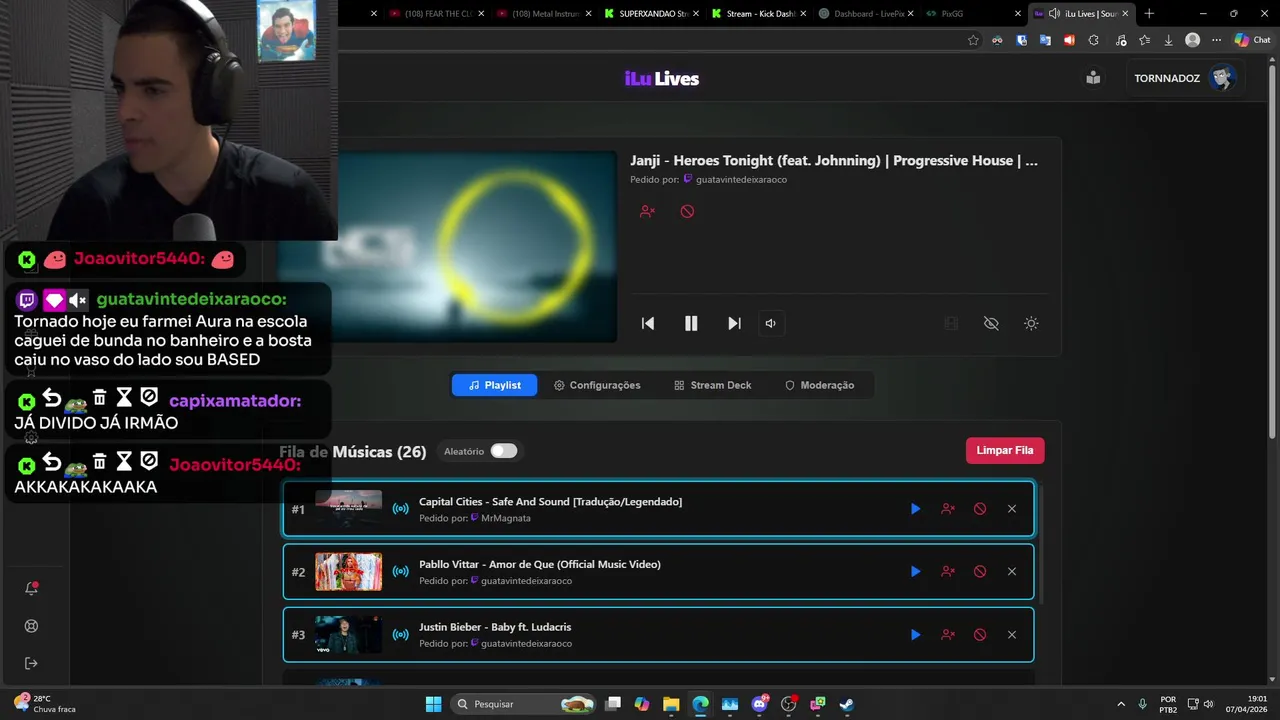Block user on Capital Cities queue row
1280x720 pixels.
(948, 509)
